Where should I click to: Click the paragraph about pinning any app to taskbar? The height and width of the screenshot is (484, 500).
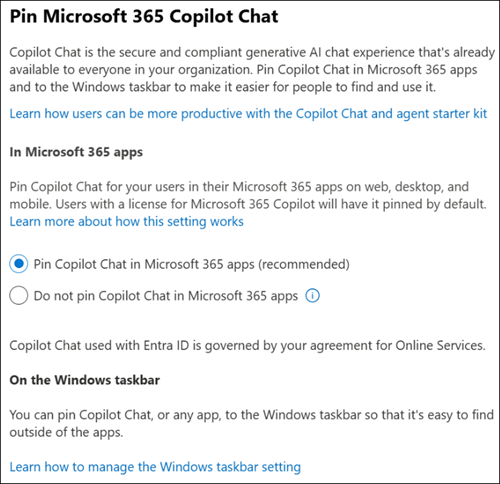(x=251, y=424)
